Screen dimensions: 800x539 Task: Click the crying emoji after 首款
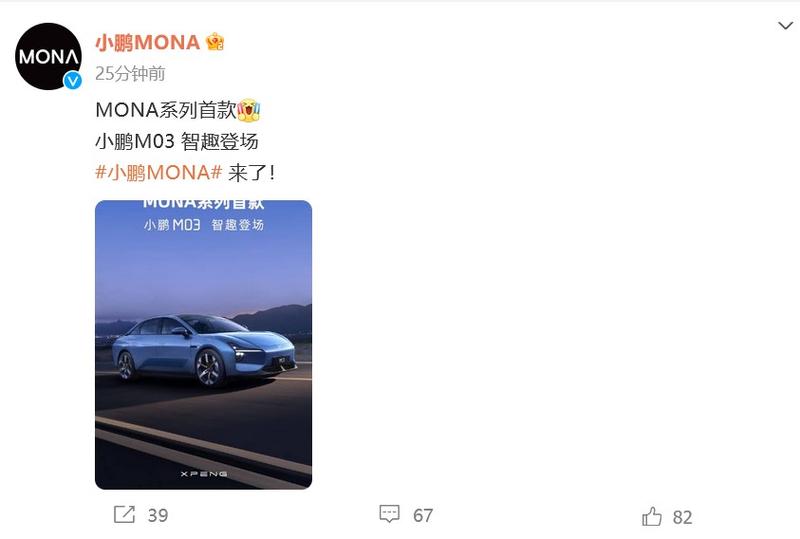[248, 110]
